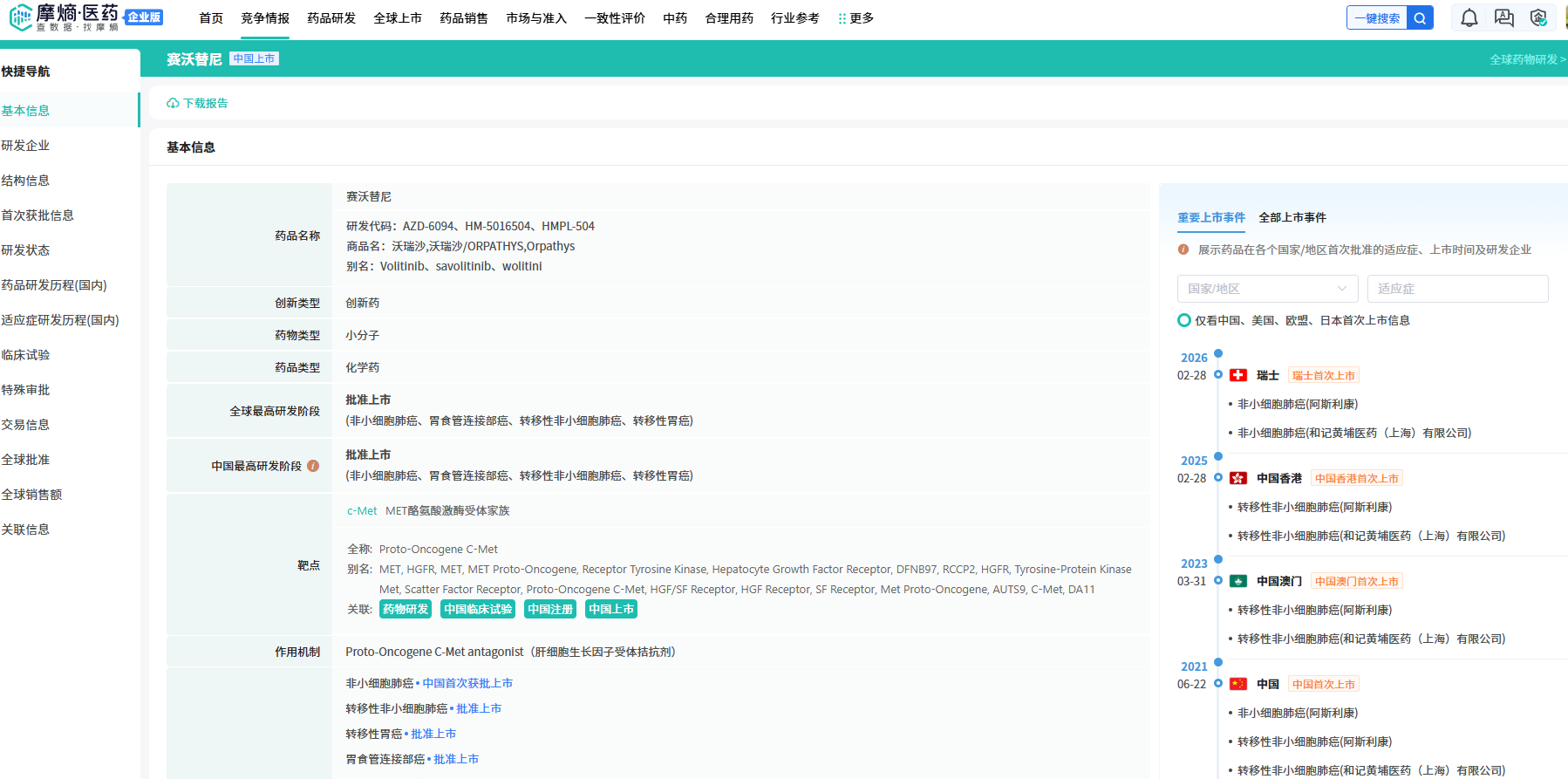Switch to the 全部上市事件 tab
1568x779 pixels.
coord(1292,217)
